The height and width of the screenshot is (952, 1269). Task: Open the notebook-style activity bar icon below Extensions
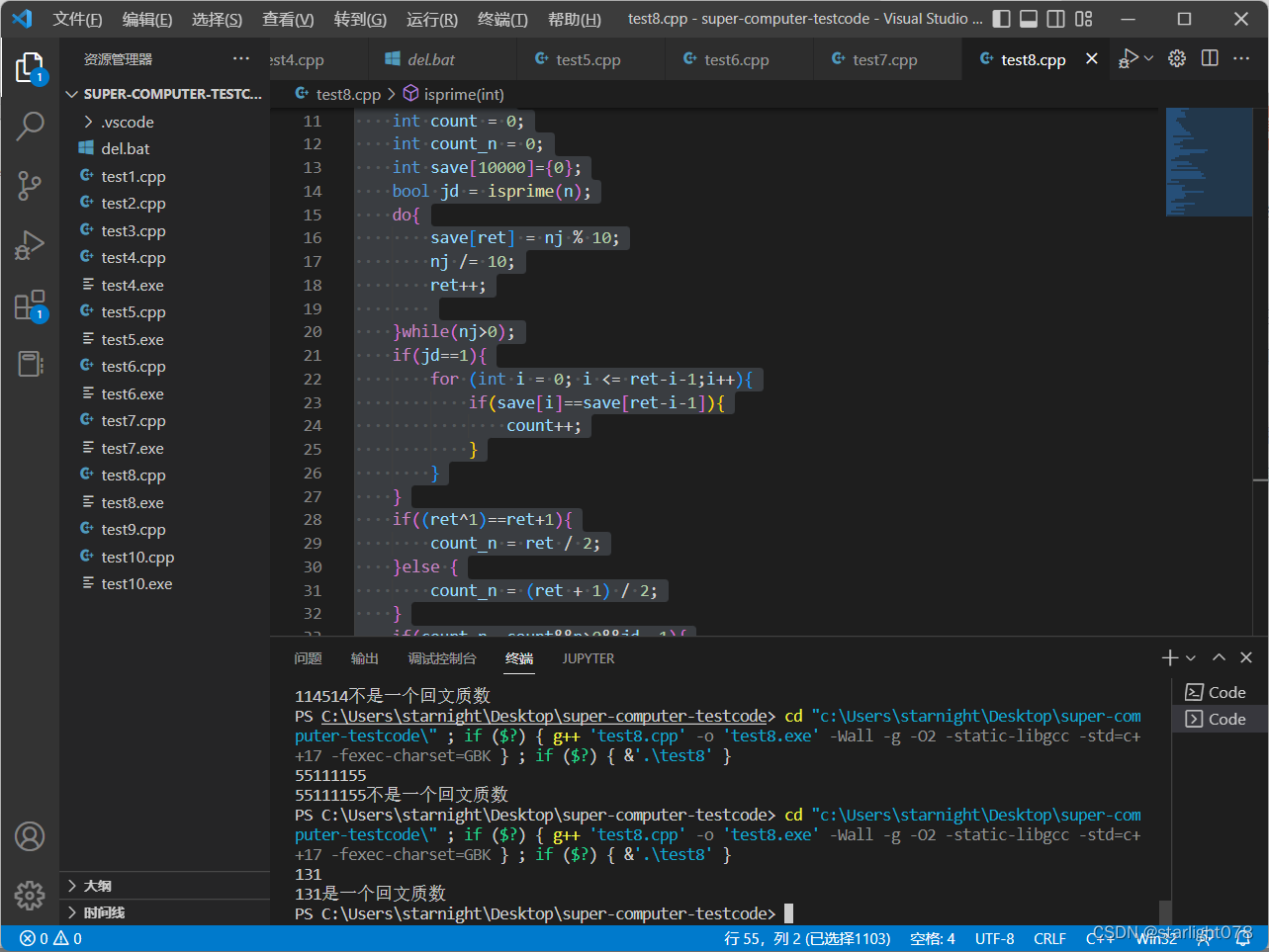[x=30, y=363]
